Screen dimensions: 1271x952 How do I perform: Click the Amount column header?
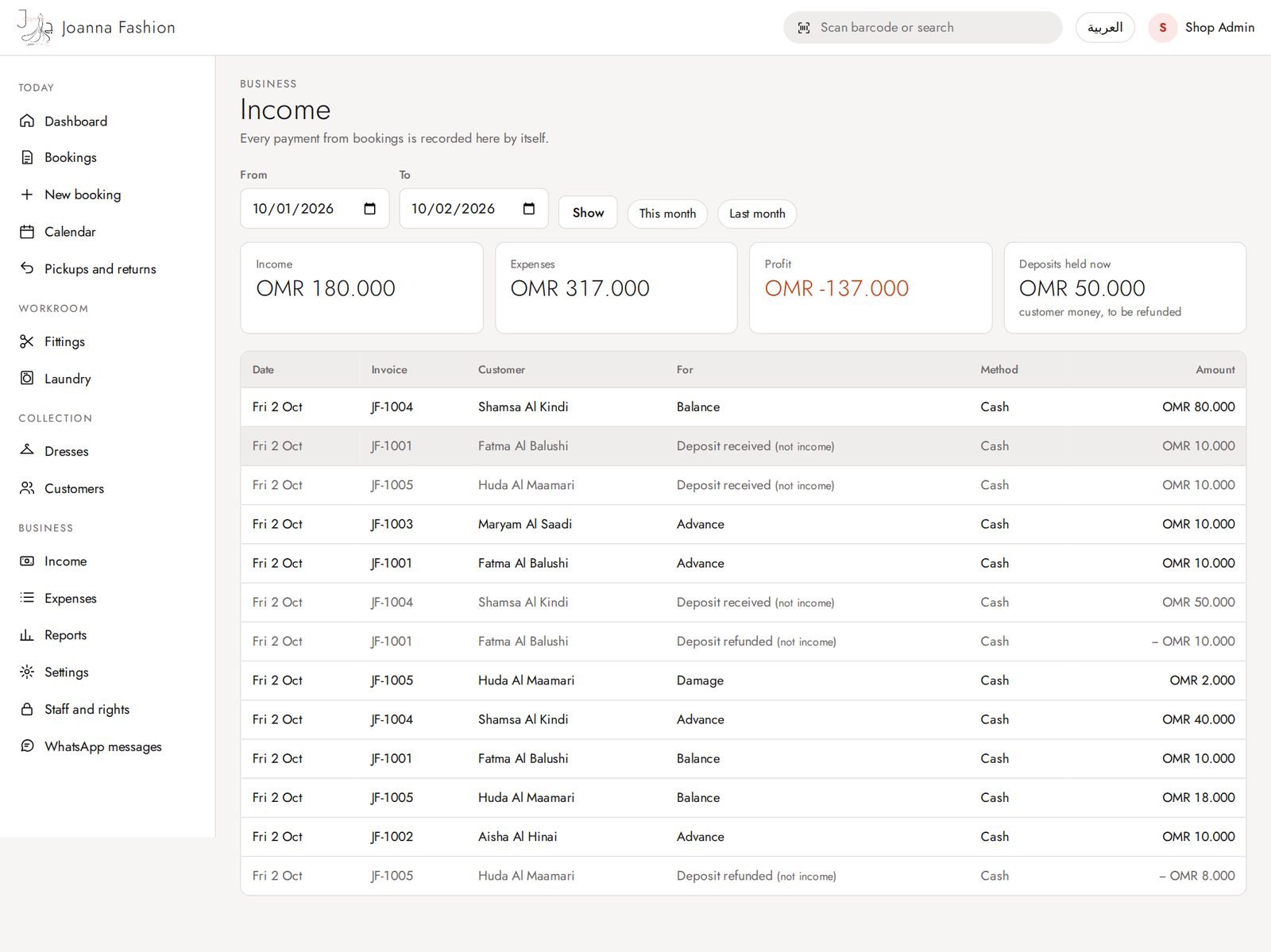click(x=1215, y=370)
